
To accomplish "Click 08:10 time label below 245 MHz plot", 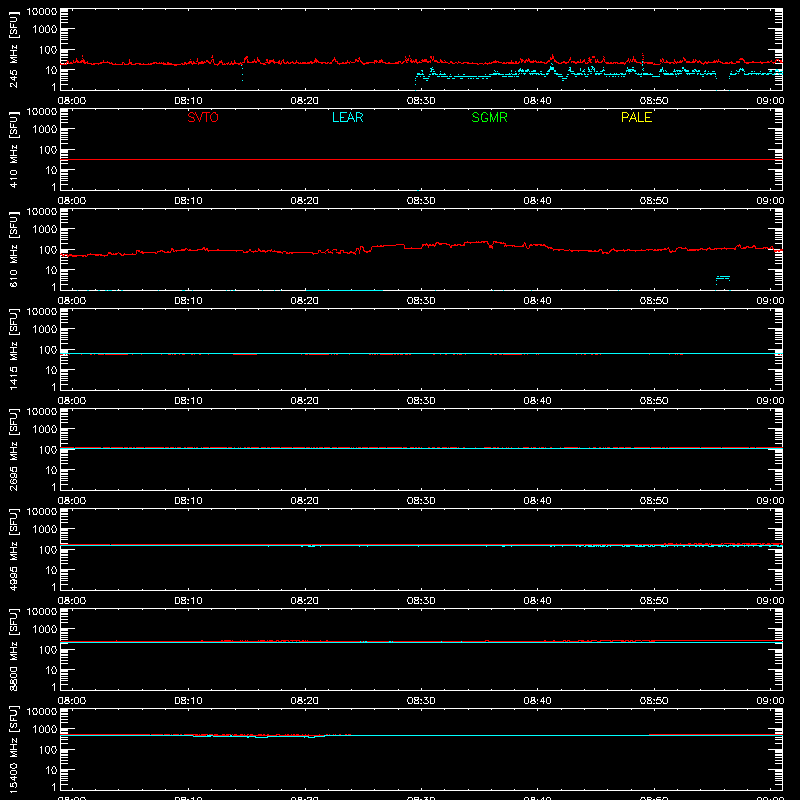I will click(188, 101).
